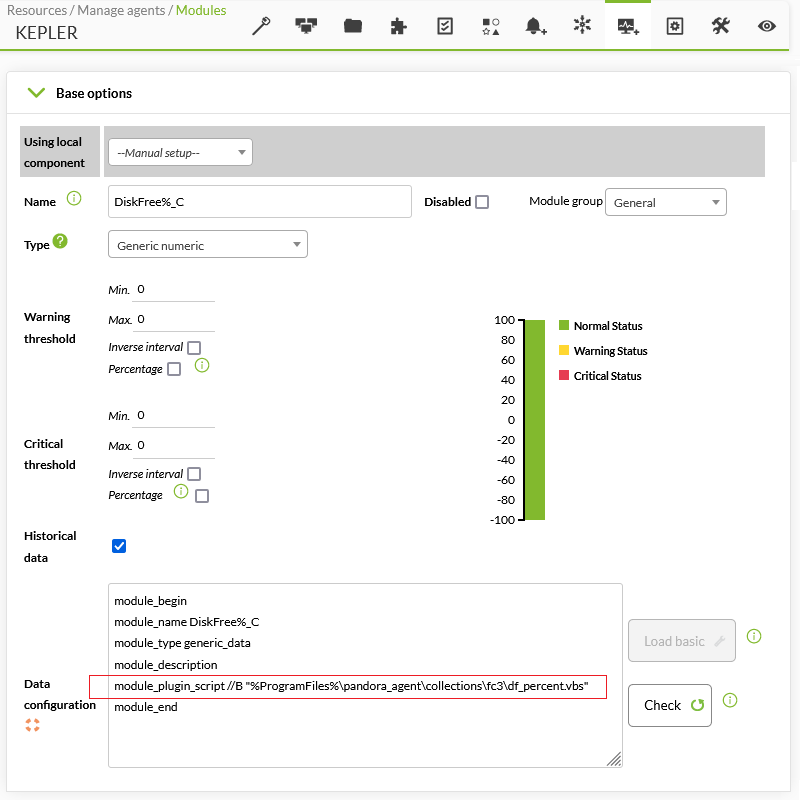The height and width of the screenshot is (800, 800).
Task: Click the green help icon beside Type
Action: pos(60,242)
